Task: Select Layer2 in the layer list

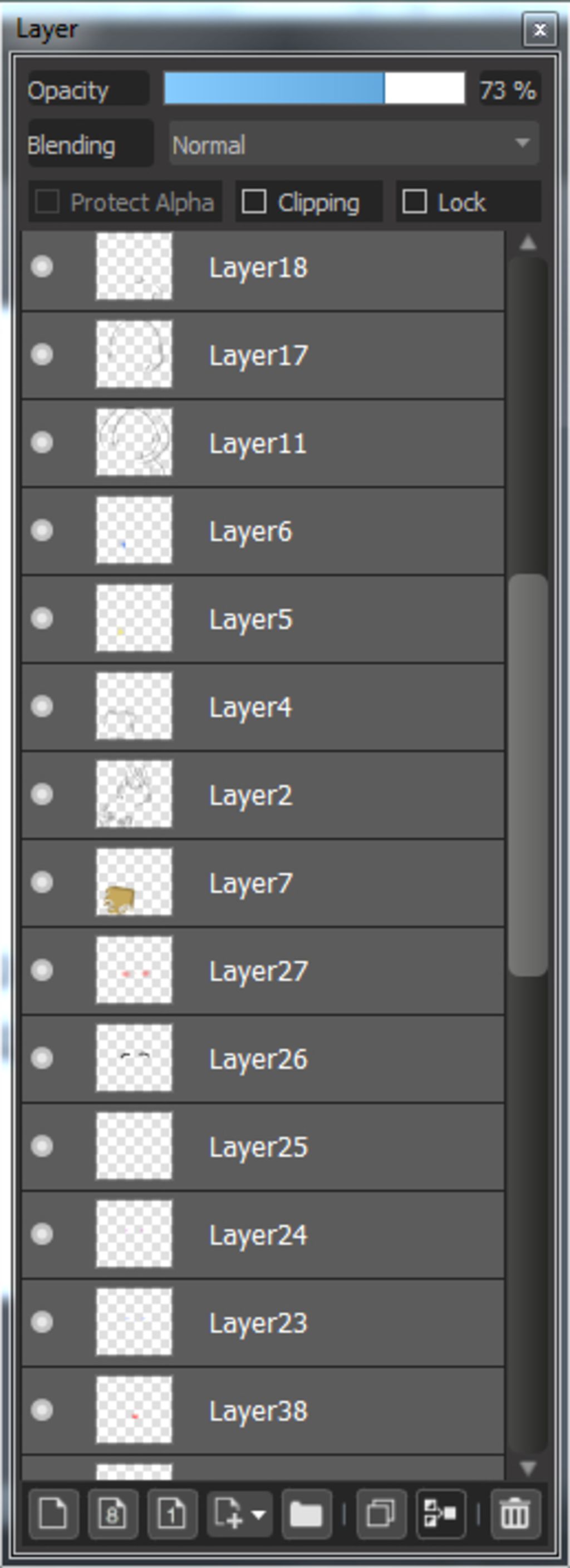Action: coord(263,794)
